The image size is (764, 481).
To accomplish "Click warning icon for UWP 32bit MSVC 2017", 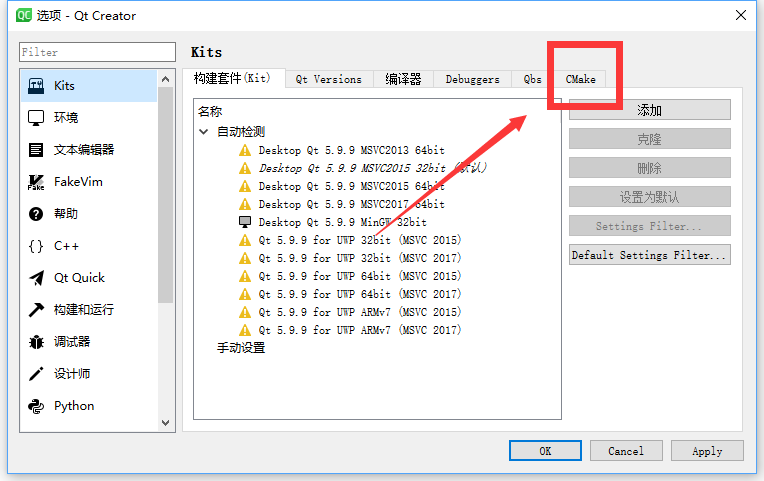I will (245, 258).
